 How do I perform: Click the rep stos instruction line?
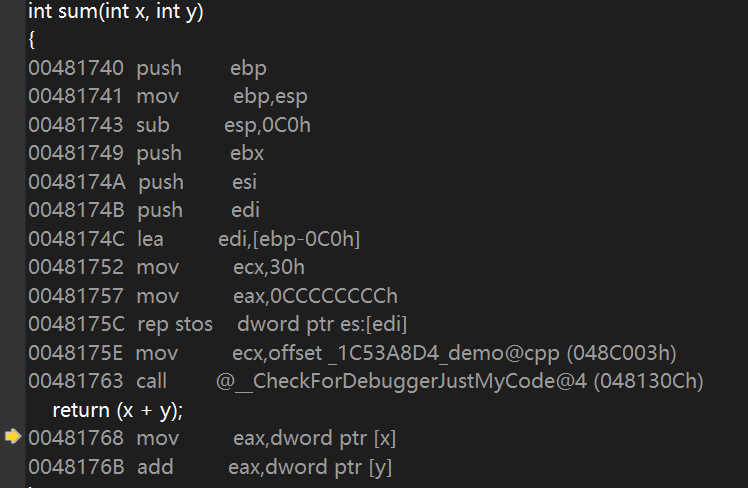tap(218, 324)
